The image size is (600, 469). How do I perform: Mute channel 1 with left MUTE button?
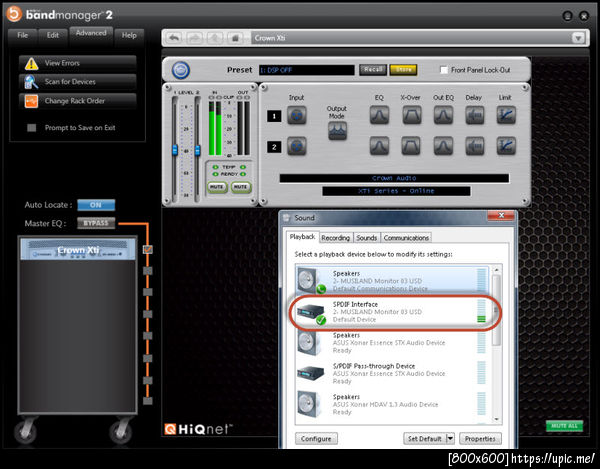217,187
